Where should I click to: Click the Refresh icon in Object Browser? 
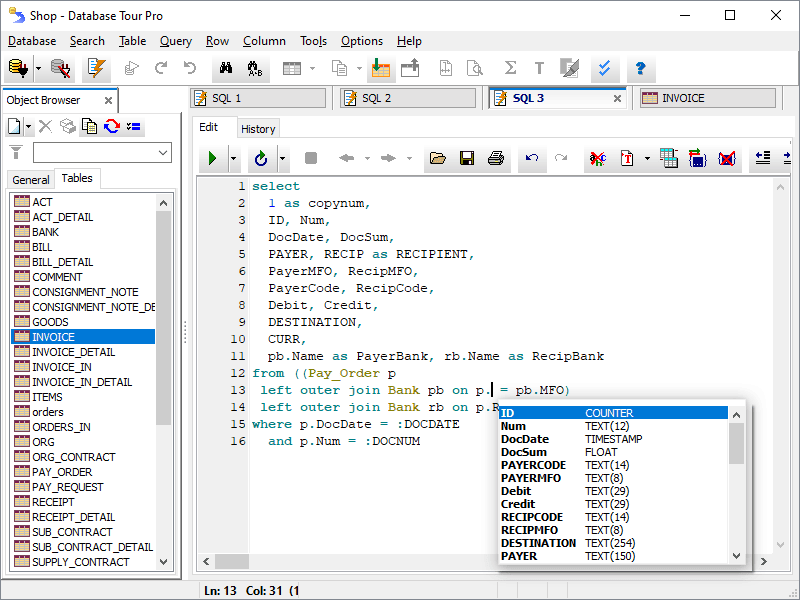[x=112, y=126]
